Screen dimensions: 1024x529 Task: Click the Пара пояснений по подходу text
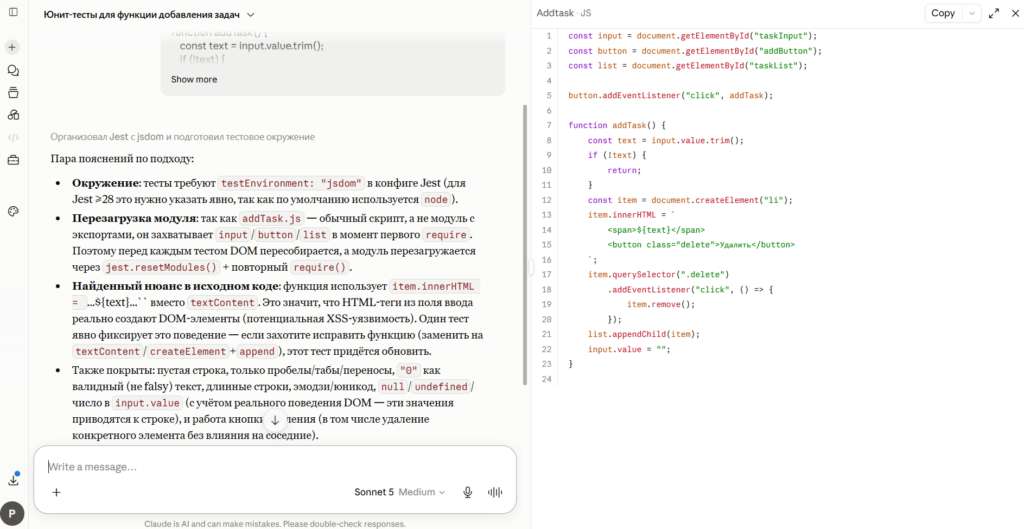122,159
